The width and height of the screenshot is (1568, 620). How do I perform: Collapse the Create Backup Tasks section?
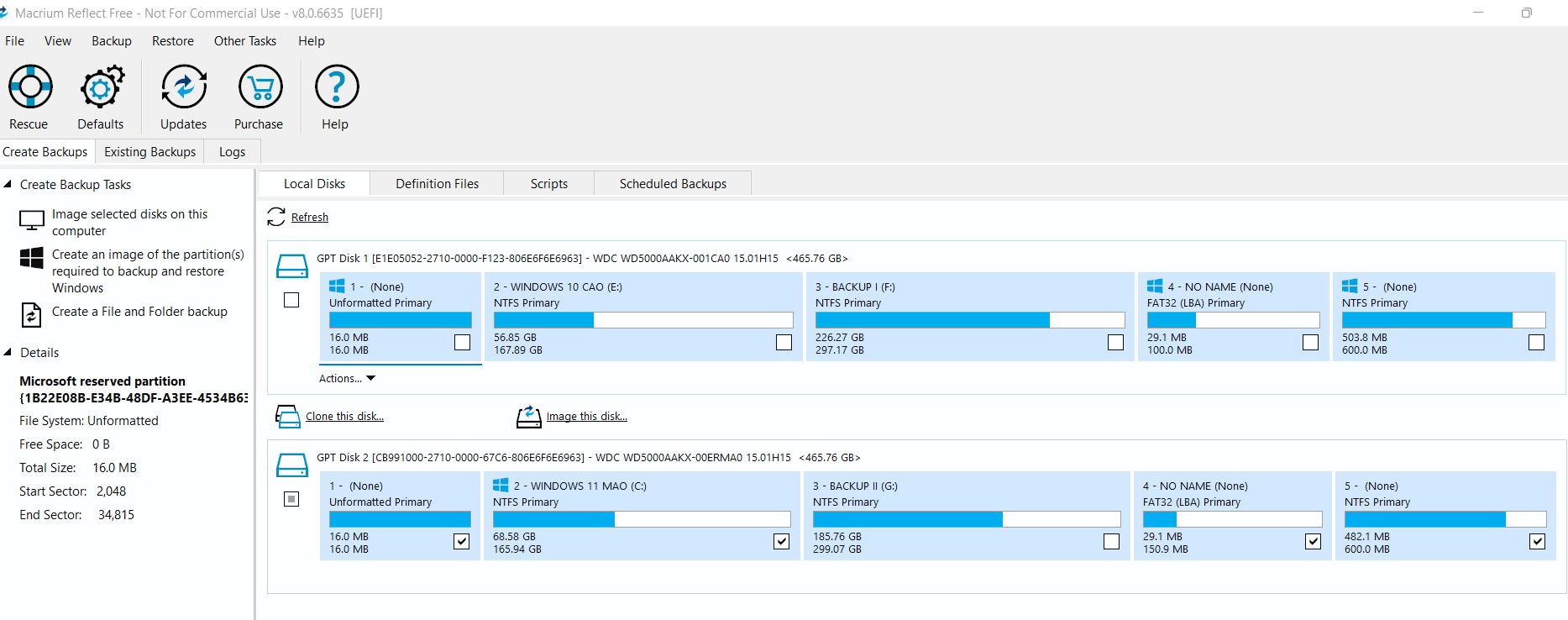click(8, 184)
